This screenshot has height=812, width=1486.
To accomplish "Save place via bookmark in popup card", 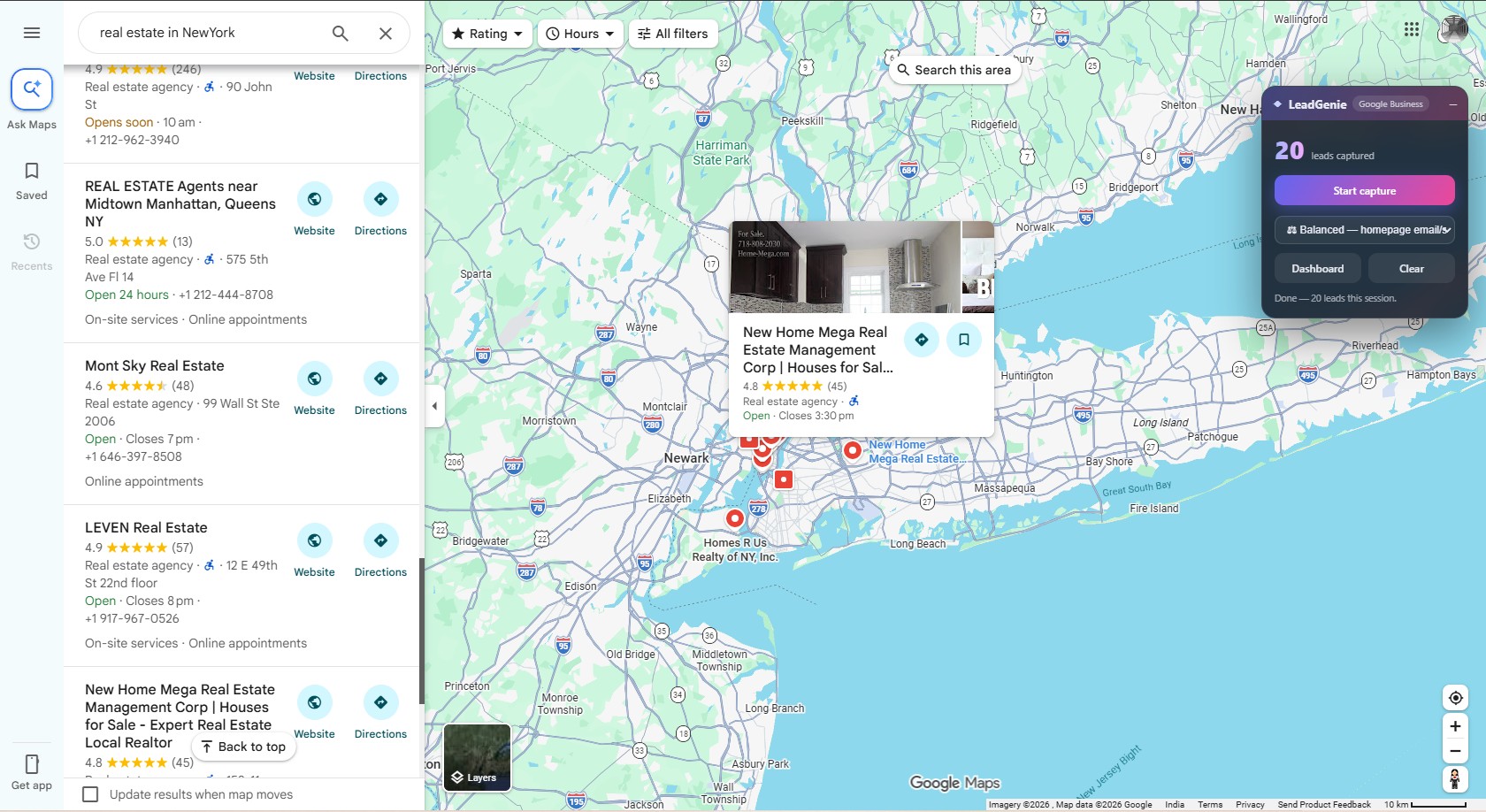I will (964, 340).
